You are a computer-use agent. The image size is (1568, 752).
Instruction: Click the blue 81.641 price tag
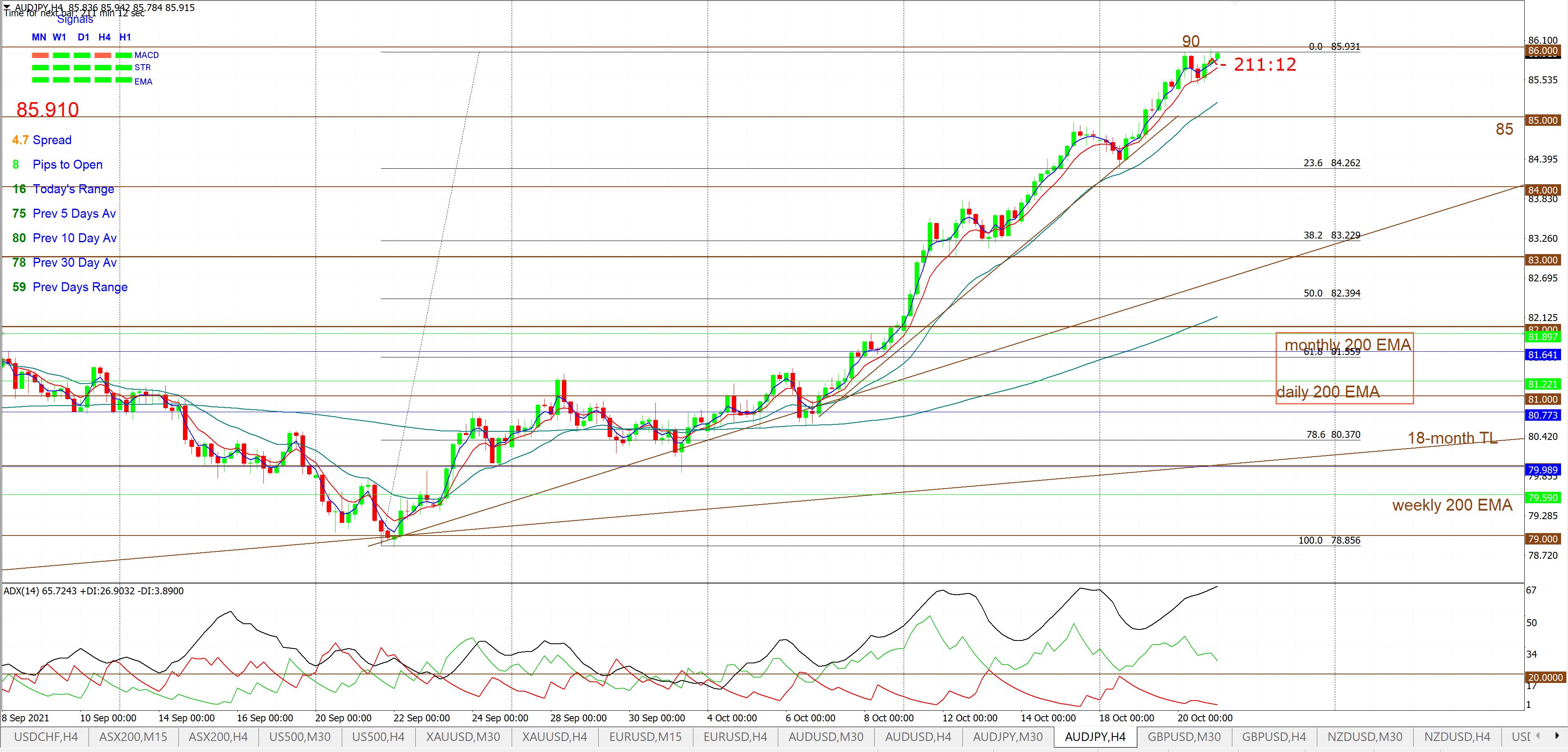pyautogui.click(x=1543, y=355)
